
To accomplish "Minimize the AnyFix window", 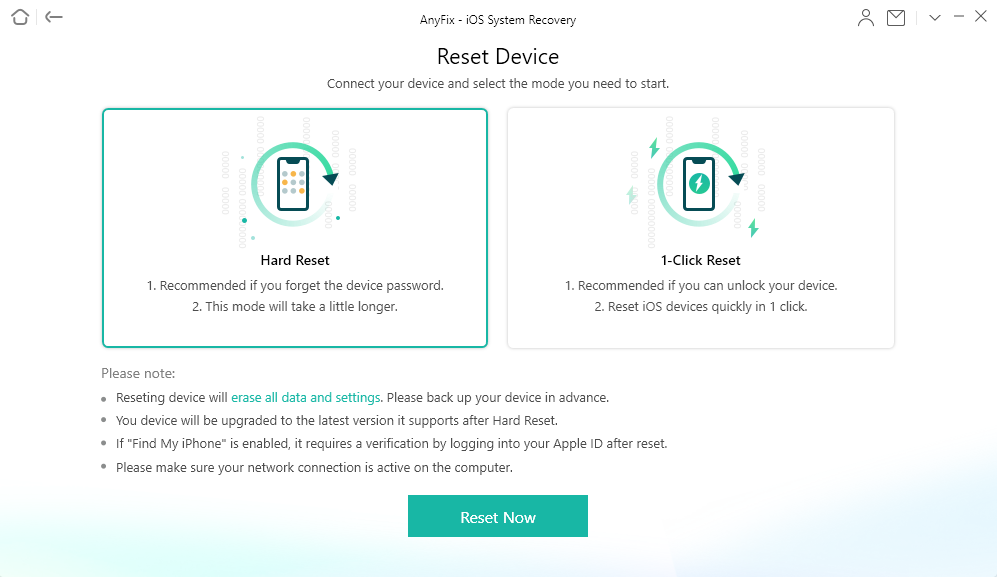I will coord(959,17).
